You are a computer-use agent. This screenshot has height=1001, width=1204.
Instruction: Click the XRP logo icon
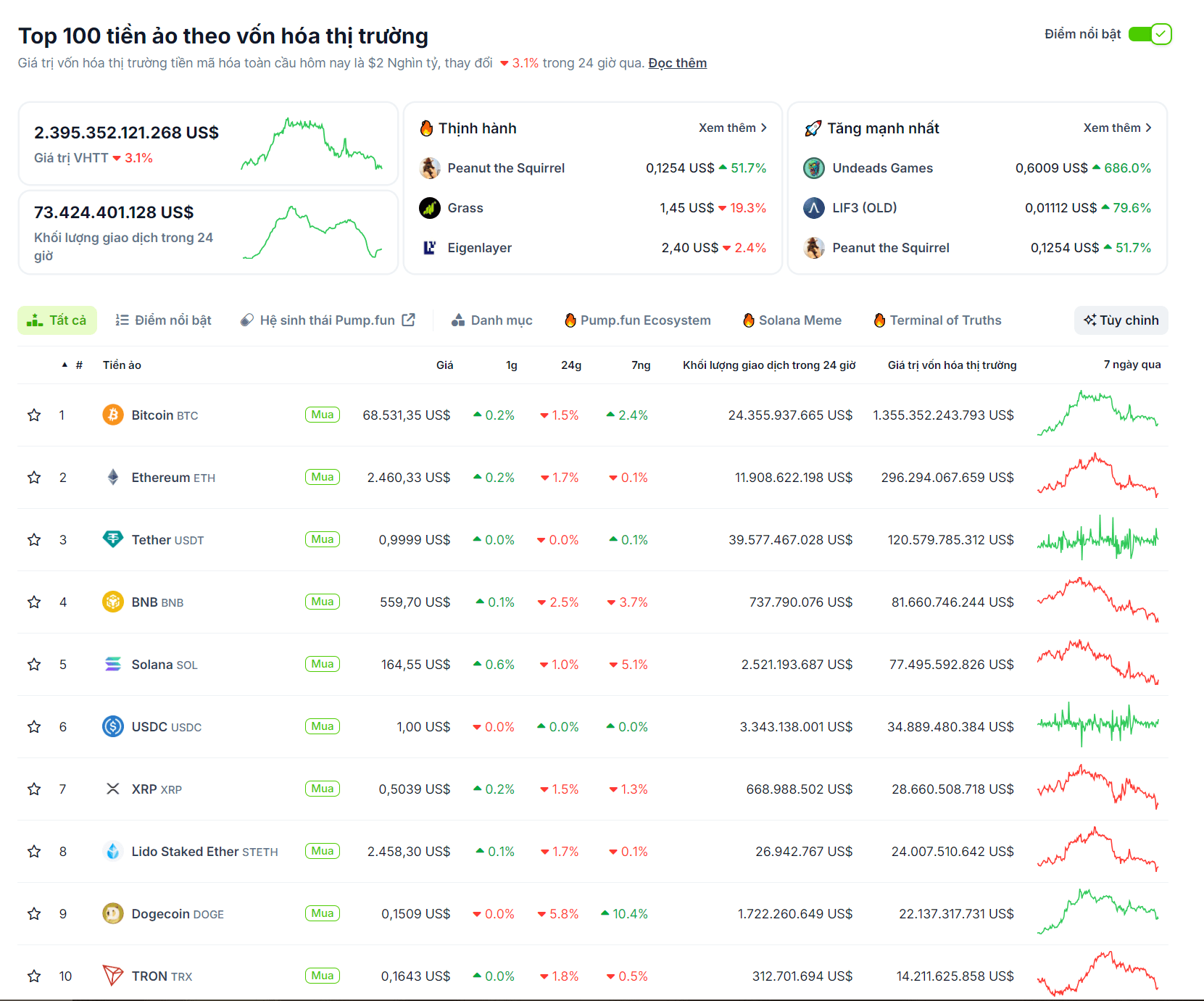(113, 789)
